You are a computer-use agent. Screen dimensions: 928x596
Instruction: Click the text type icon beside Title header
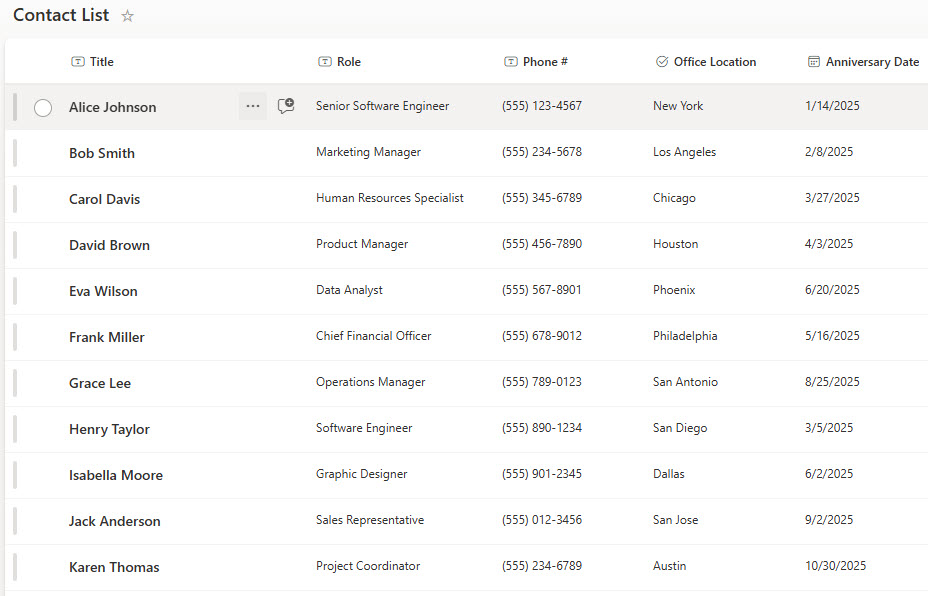pos(78,62)
